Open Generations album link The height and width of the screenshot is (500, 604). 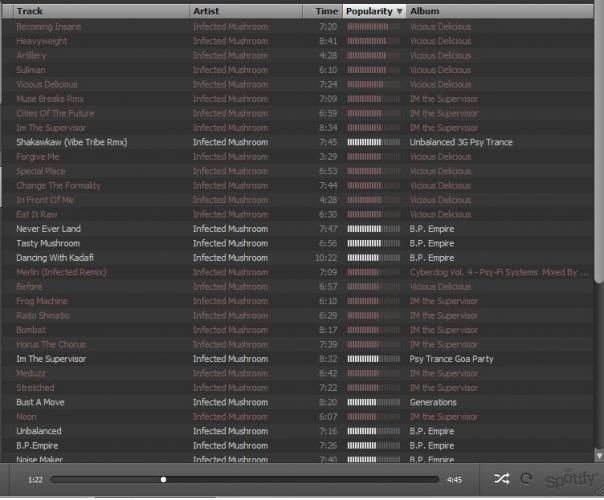coord(433,402)
